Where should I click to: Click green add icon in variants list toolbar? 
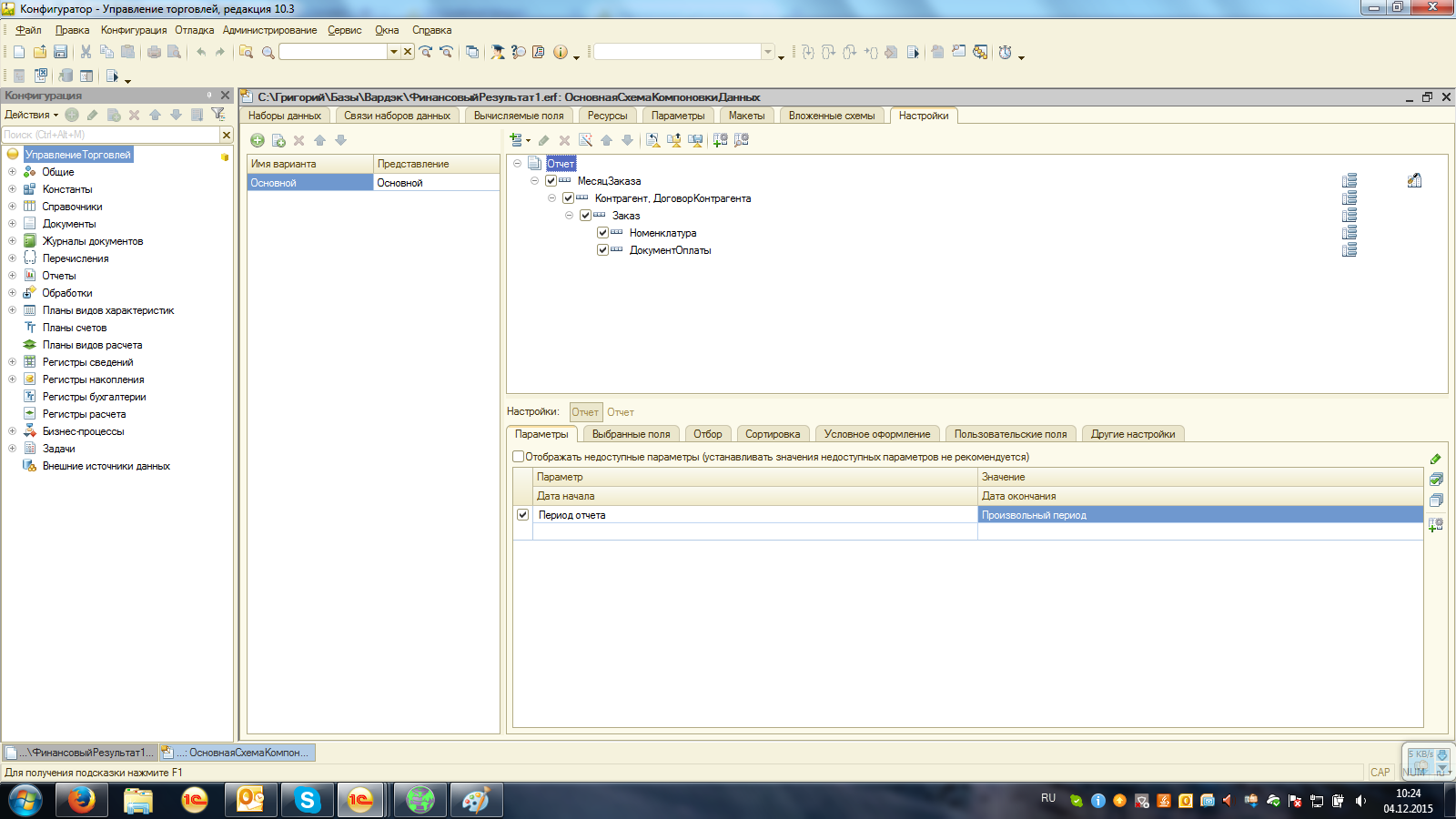click(258, 140)
